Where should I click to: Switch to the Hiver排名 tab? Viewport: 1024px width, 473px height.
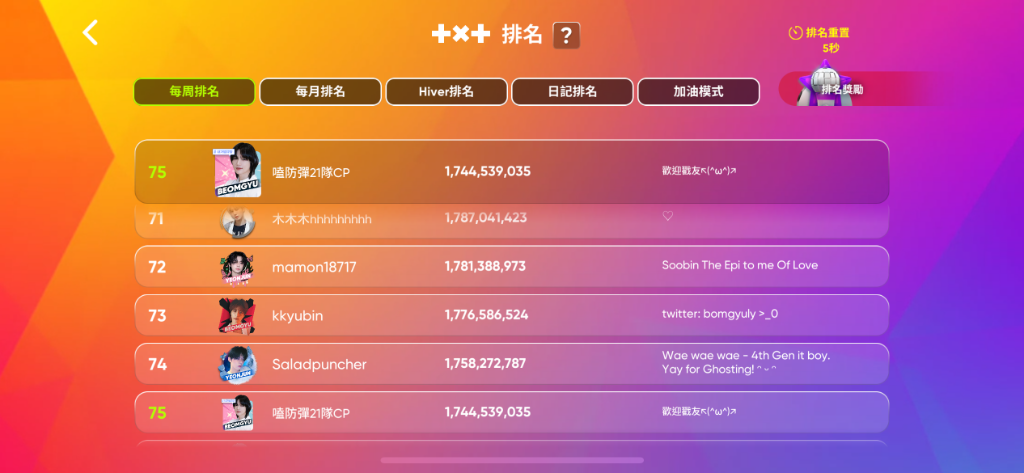click(x=446, y=91)
